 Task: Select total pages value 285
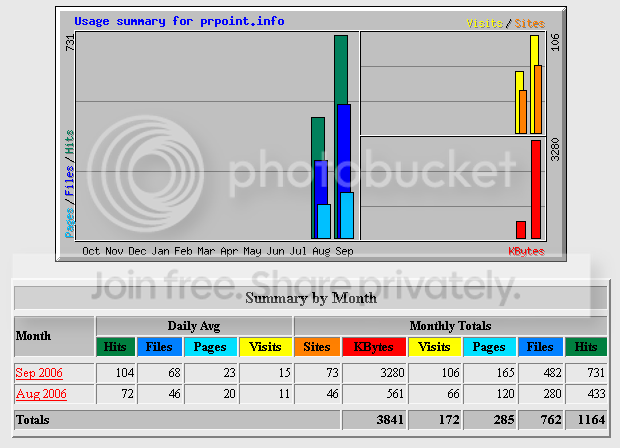click(x=504, y=420)
